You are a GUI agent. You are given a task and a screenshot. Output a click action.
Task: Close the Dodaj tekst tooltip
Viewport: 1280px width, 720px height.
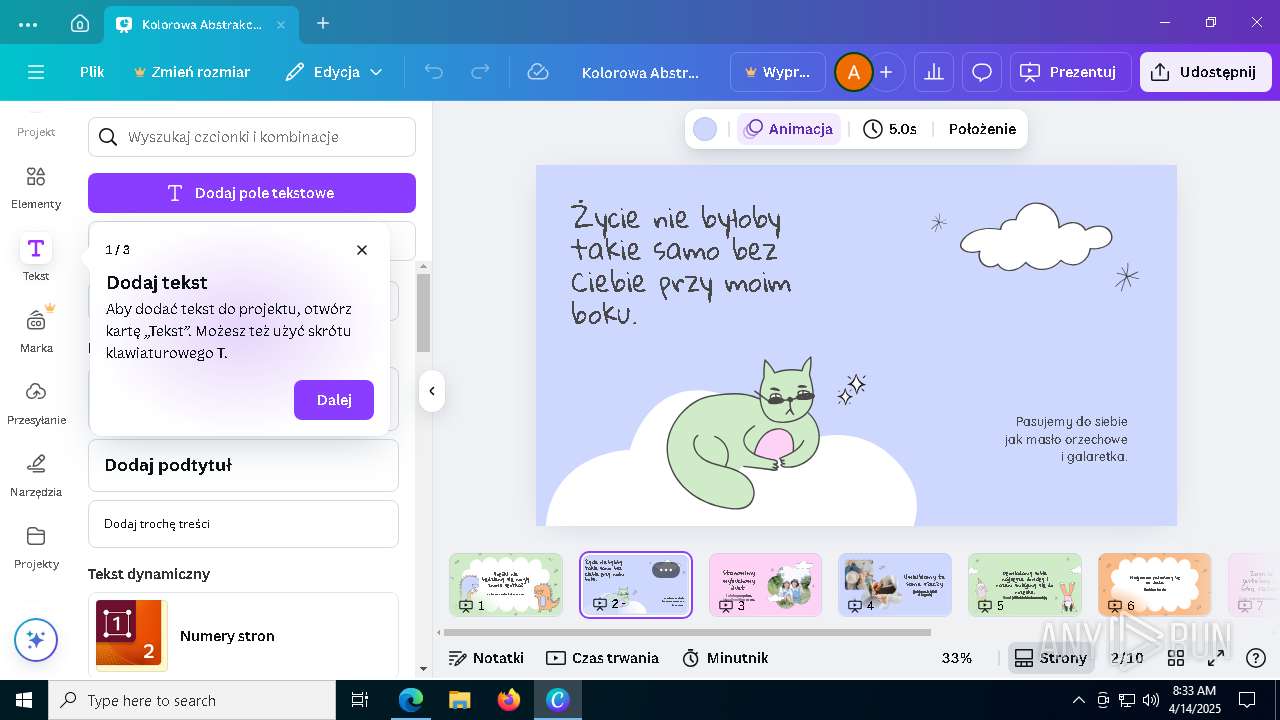click(x=362, y=250)
